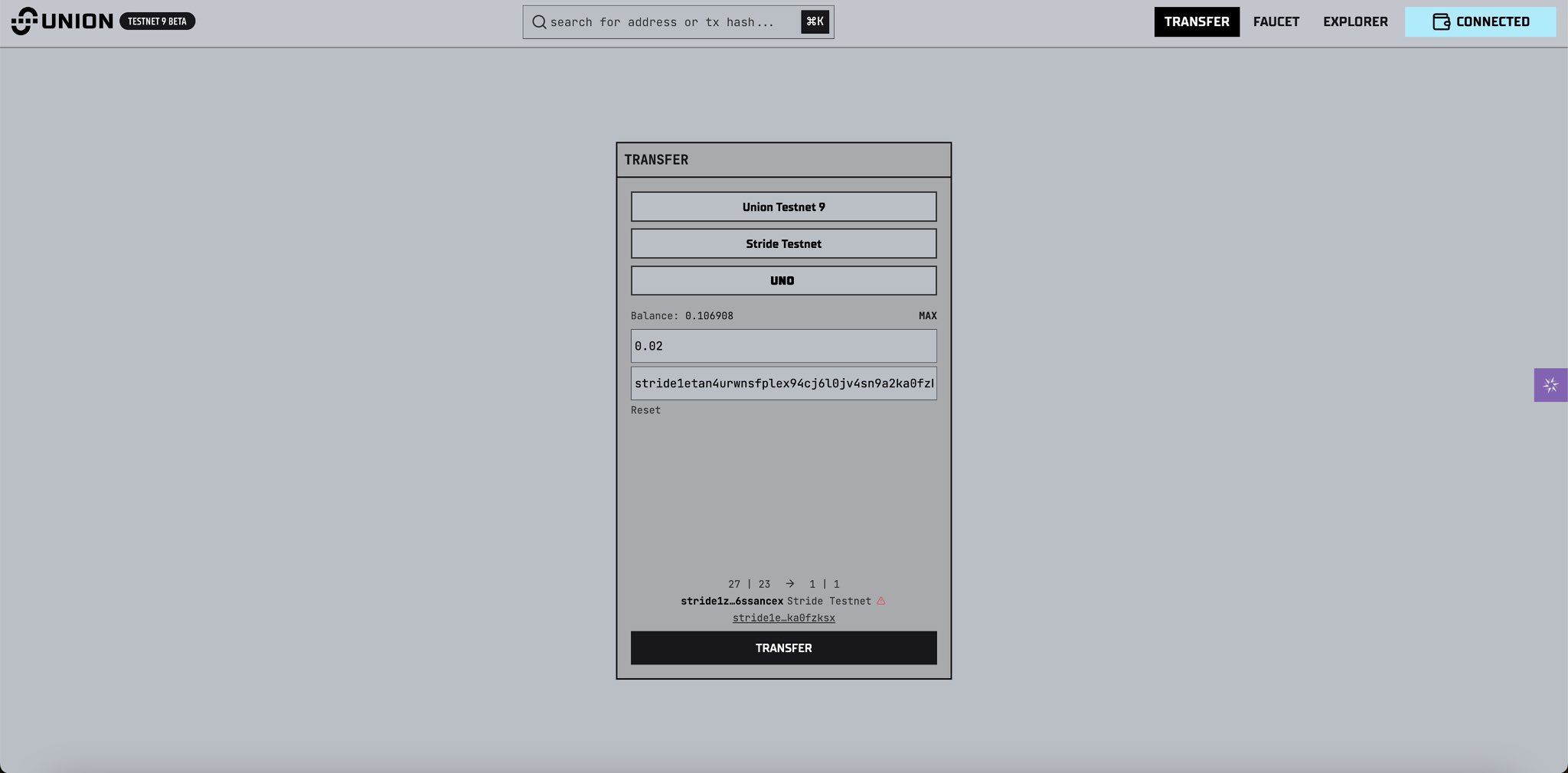1568x773 pixels.
Task: Click the ⌘K shortcut badge
Action: pos(815,21)
